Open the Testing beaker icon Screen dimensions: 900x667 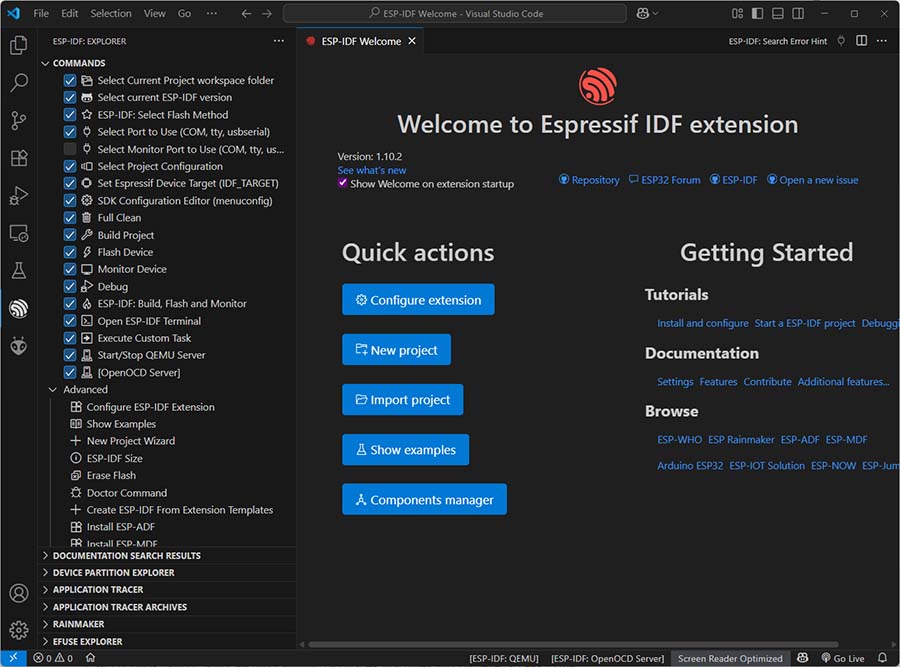pos(18,270)
